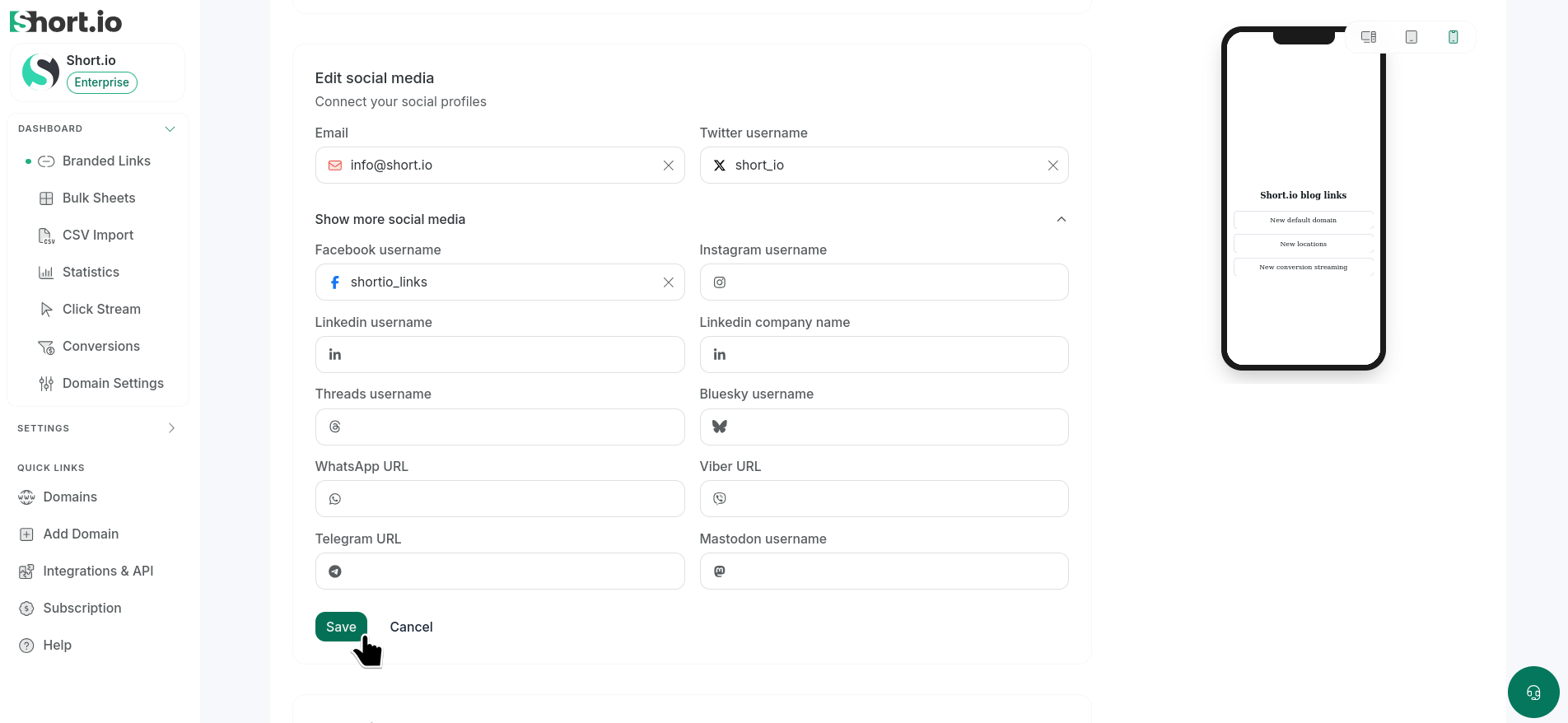Go to Click Stream page
This screenshot has height=723, width=1568.
[101, 309]
